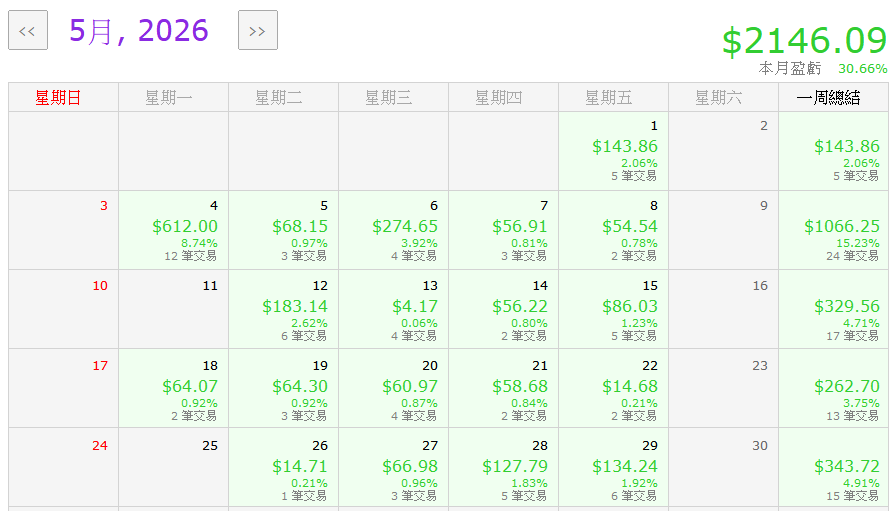Click monthly percentage 30.66%
The width and height of the screenshot is (896, 511).
[862, 69]
